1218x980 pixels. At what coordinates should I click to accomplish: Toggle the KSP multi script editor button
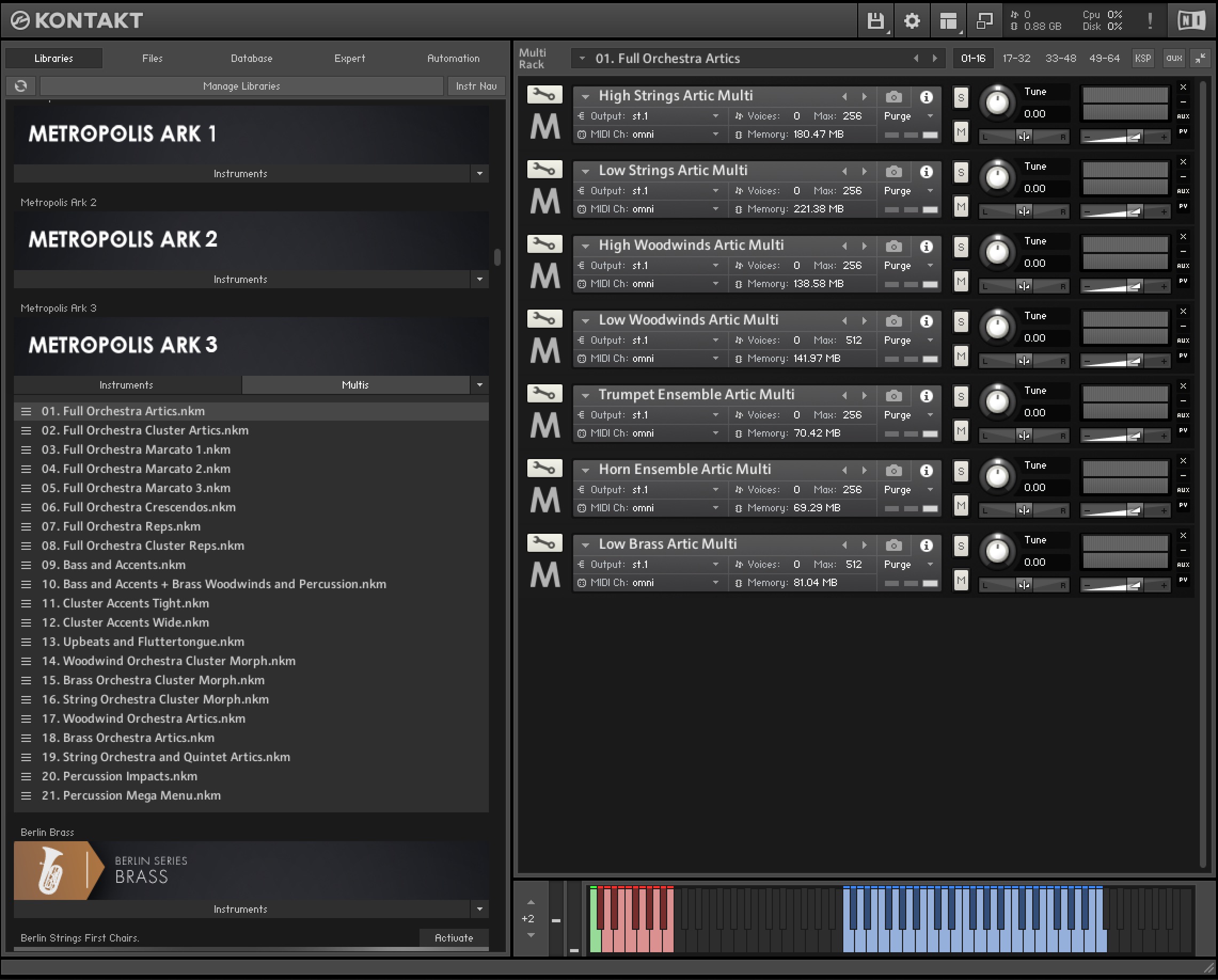tap(1143, 58)
